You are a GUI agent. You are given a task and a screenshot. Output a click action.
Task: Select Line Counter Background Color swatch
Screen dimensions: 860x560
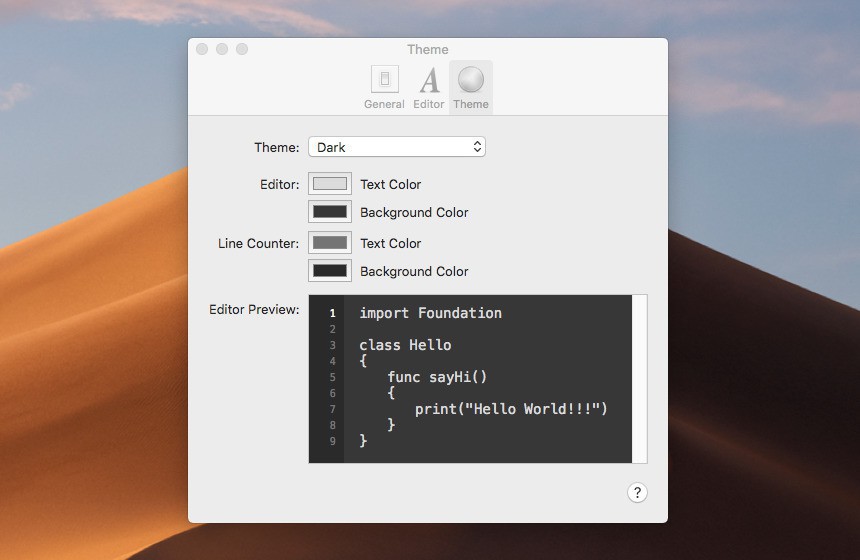(x=330, y=271)
